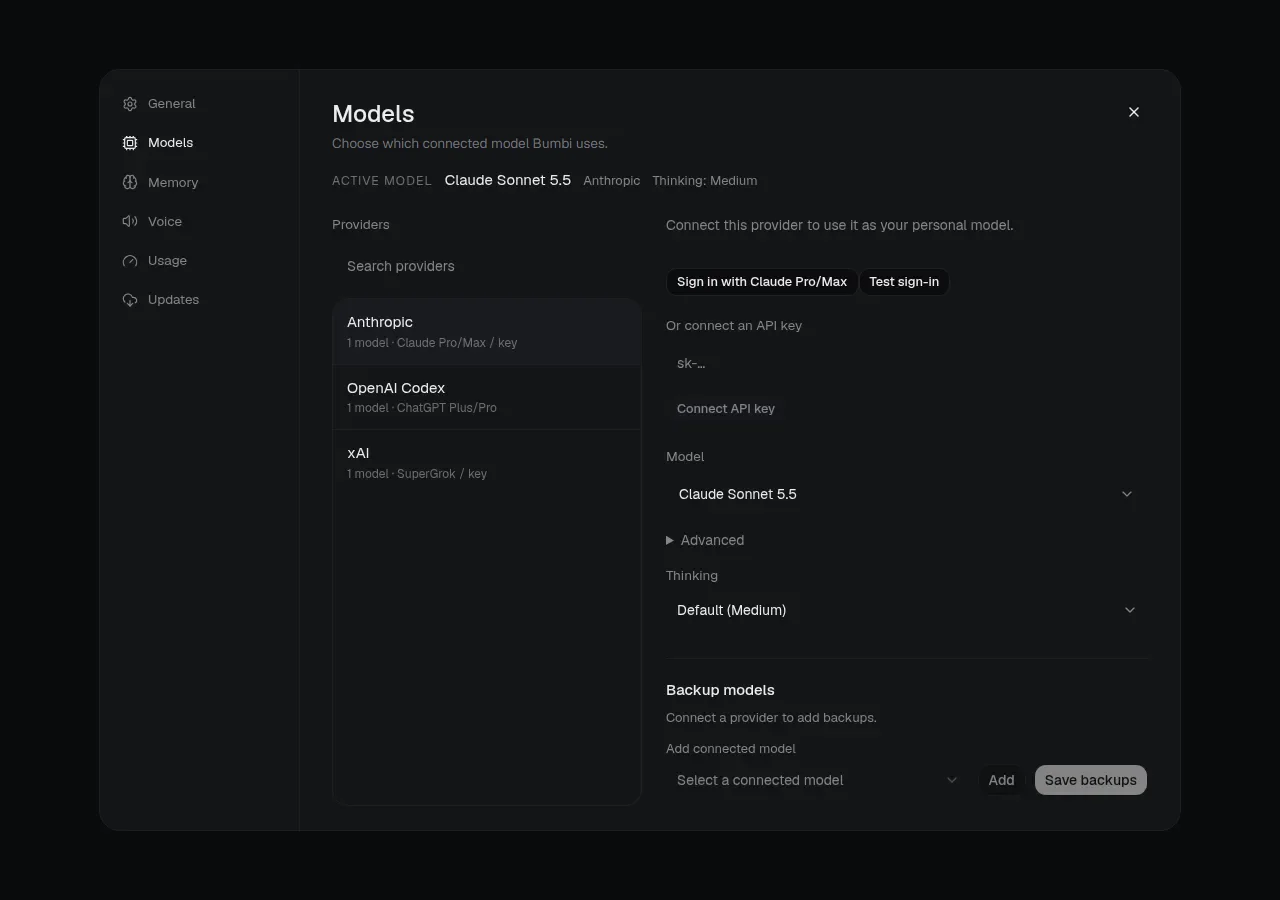Click the Usage gauge icon
The width and height of the screenshot is (1280, 900).
pyautogui.click(x=130, y=261)
